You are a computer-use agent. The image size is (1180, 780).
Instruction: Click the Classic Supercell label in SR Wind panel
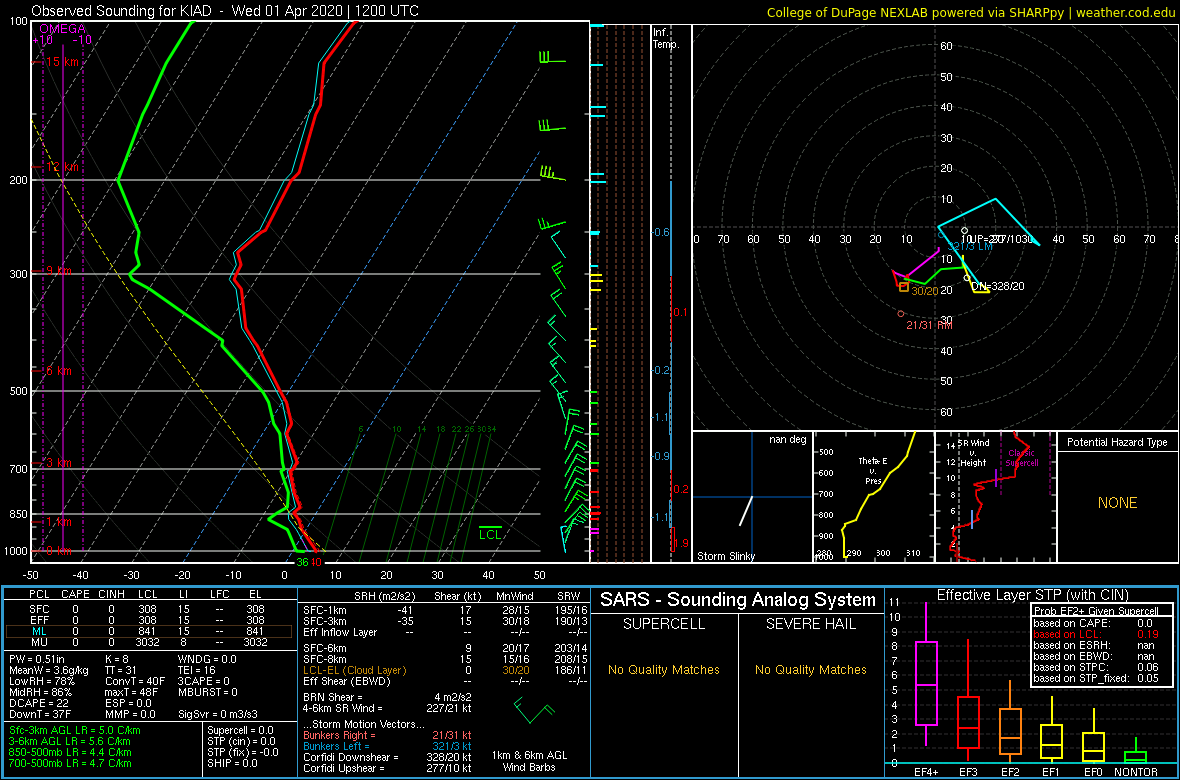click(x=1023, y=458)
